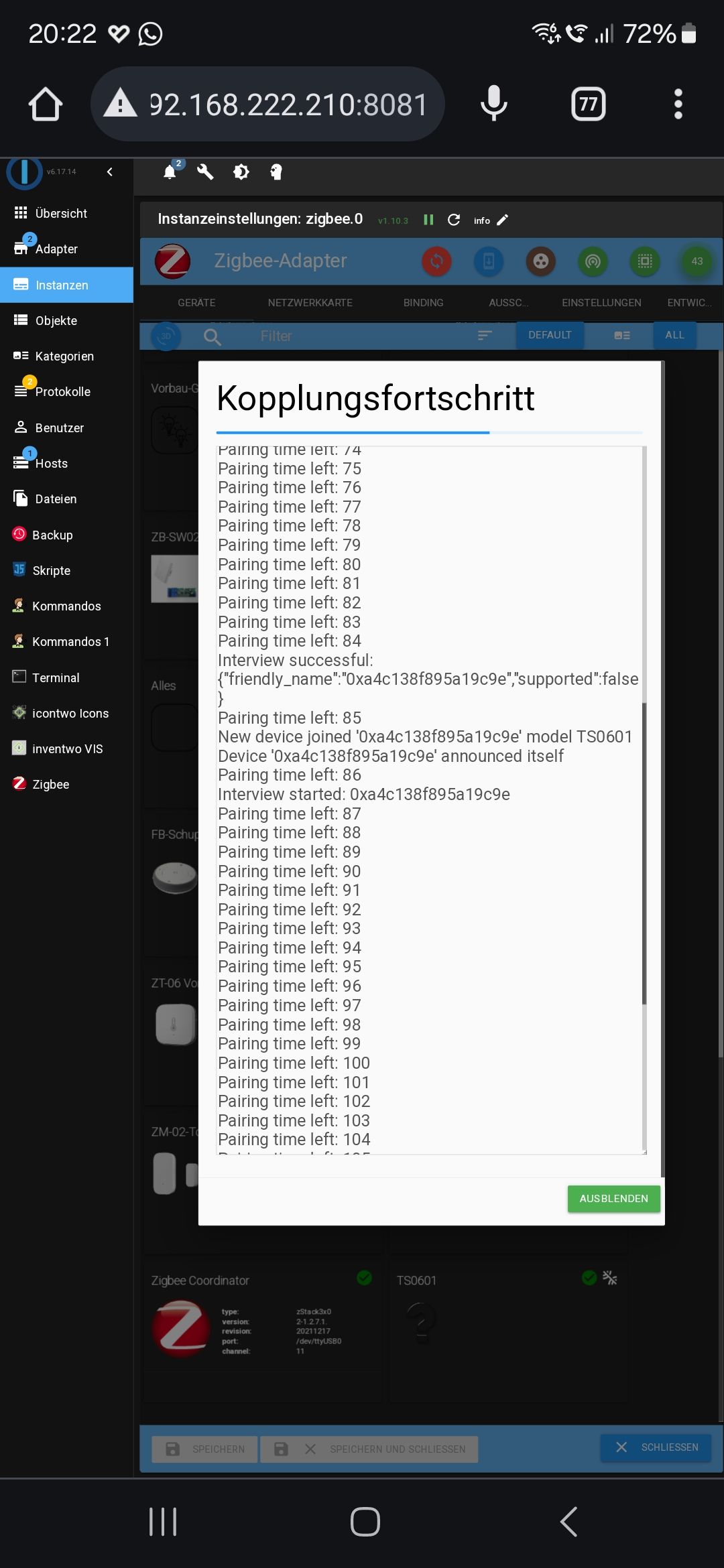
Task: Toggle expert mode head icon
Action: click(x=276, y=172)
